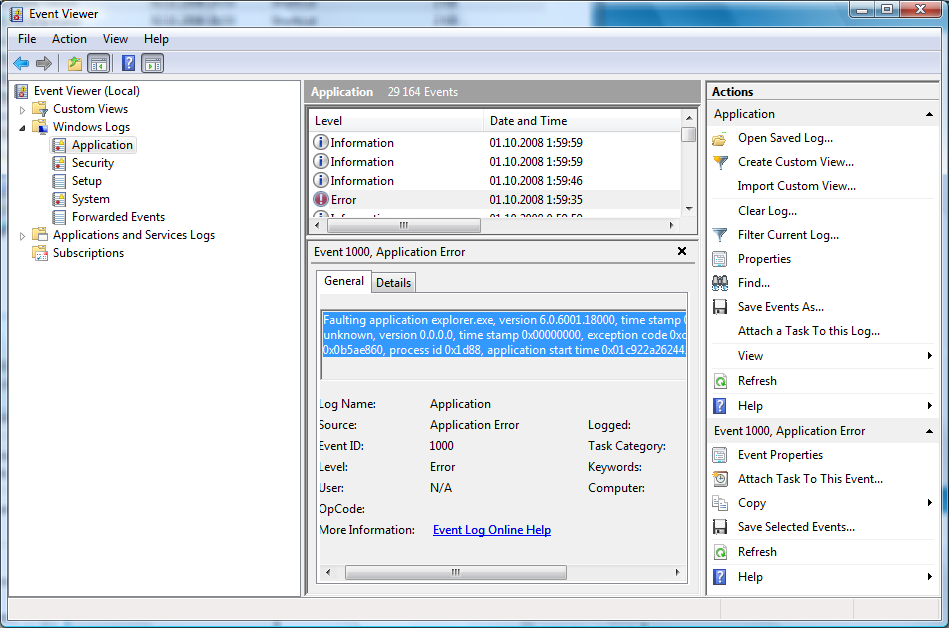Image resolution: width=949 pixels, height=628 pixels.
Task: Collapse the Windows Logs tree node
Action: coord(23,128)
